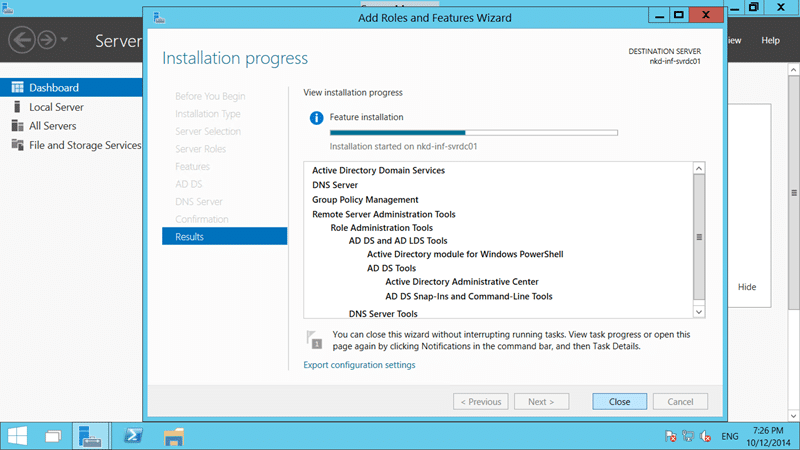The width and height of the screenshot is (800, 450).
Task: Open the taskbar icon beside the Start button
Action: pyautogui.click(x=53, y=436)
